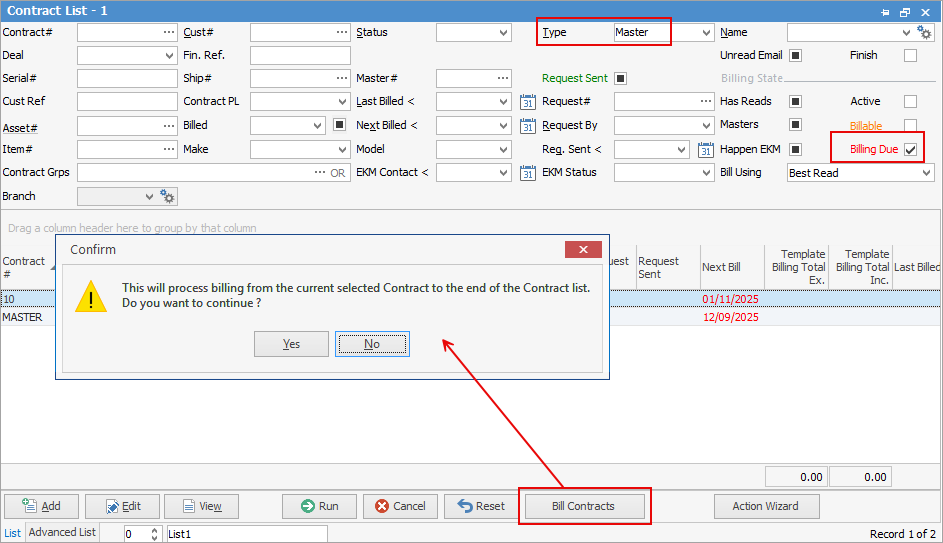Open the Make dropdown
The width and height of the screenshot is (943, 543).
pyautogui.click(x=342, y=149)
